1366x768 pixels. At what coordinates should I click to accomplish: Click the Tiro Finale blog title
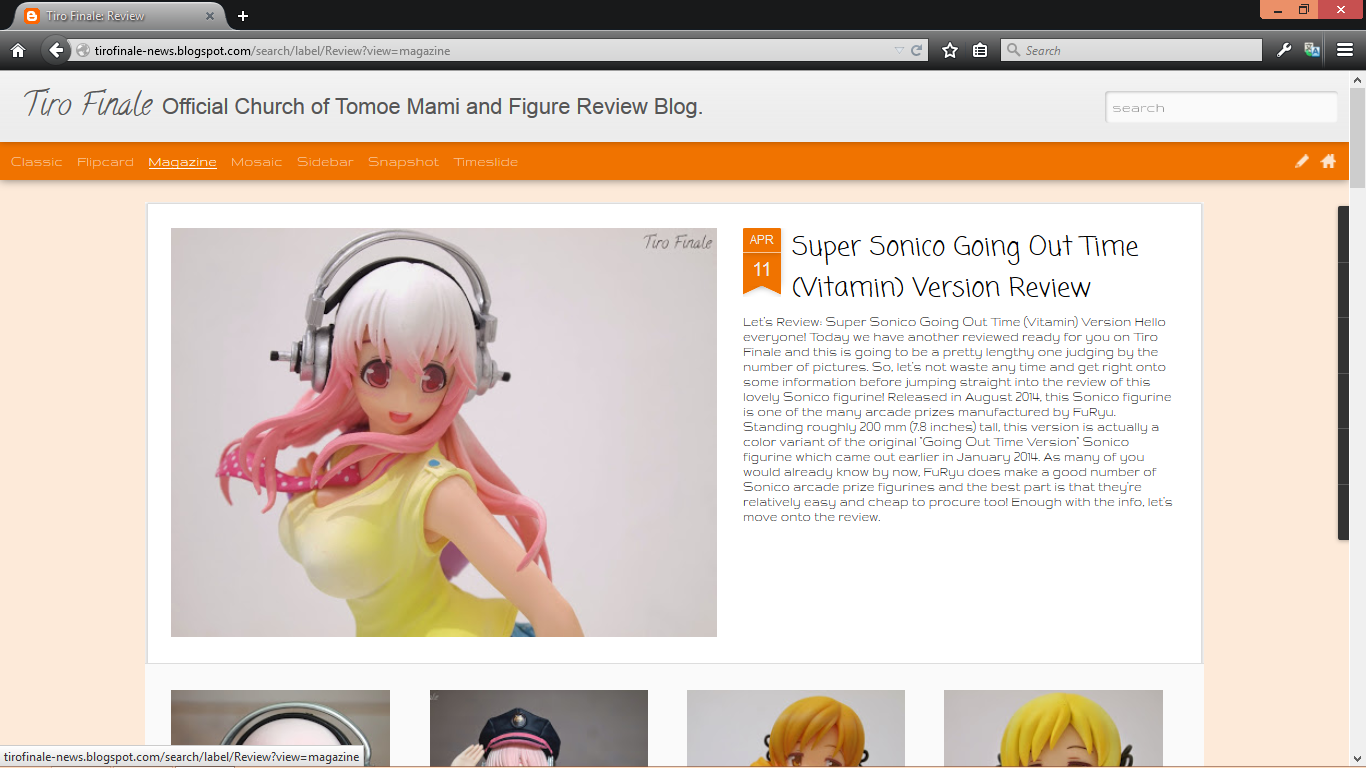click(88, 103)
